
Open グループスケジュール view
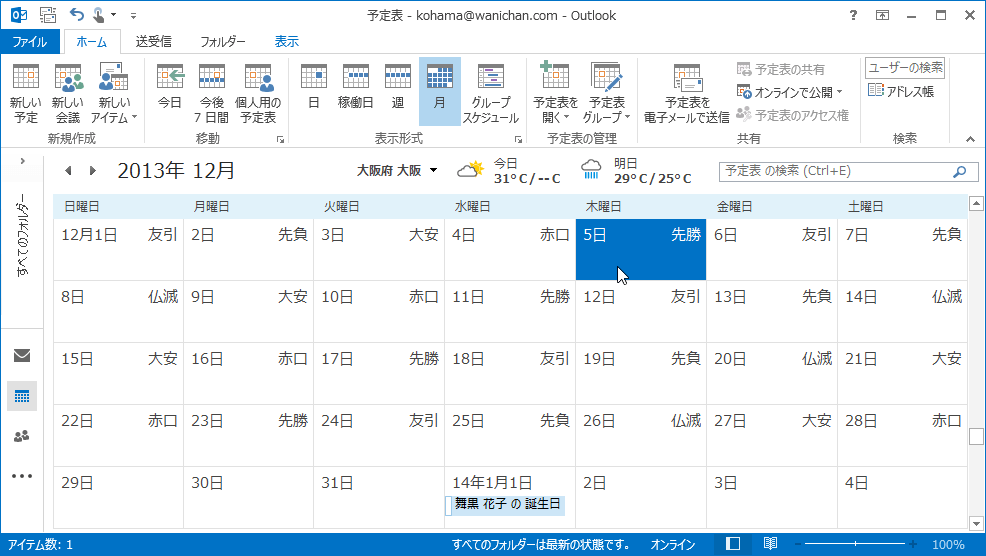[491, 93]
